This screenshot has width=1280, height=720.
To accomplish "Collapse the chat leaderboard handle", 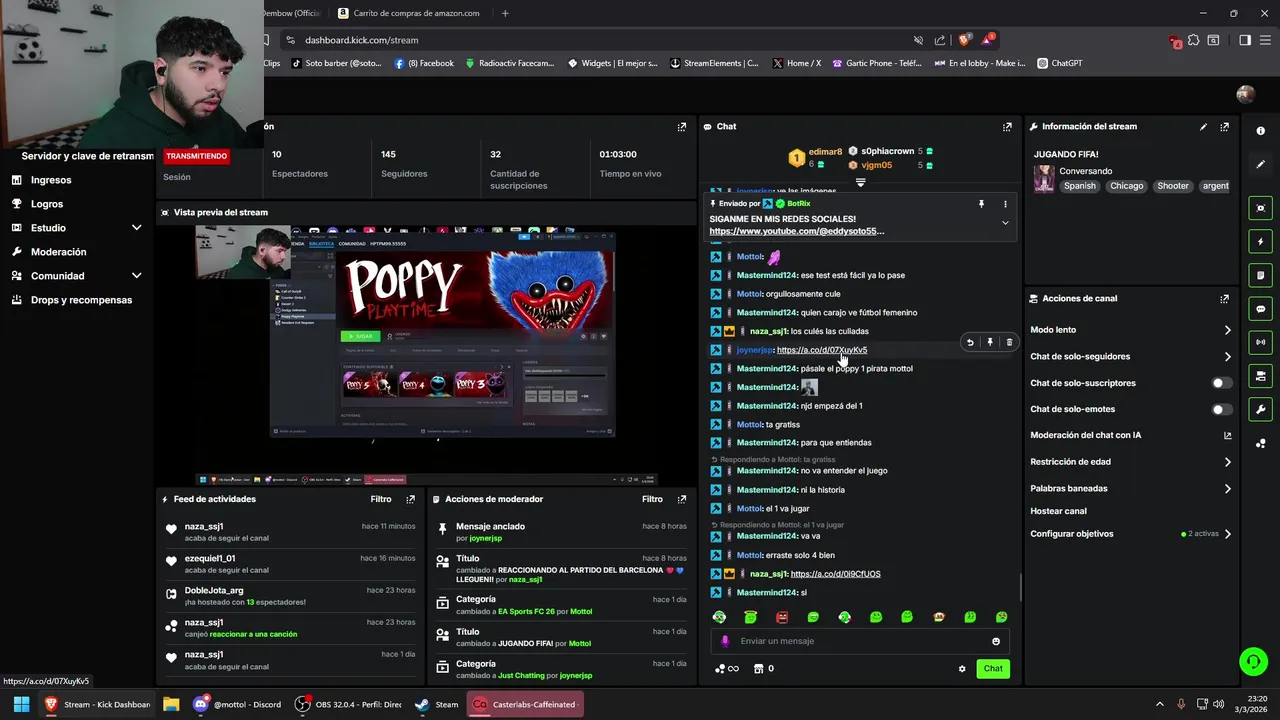I will [860, 183].
